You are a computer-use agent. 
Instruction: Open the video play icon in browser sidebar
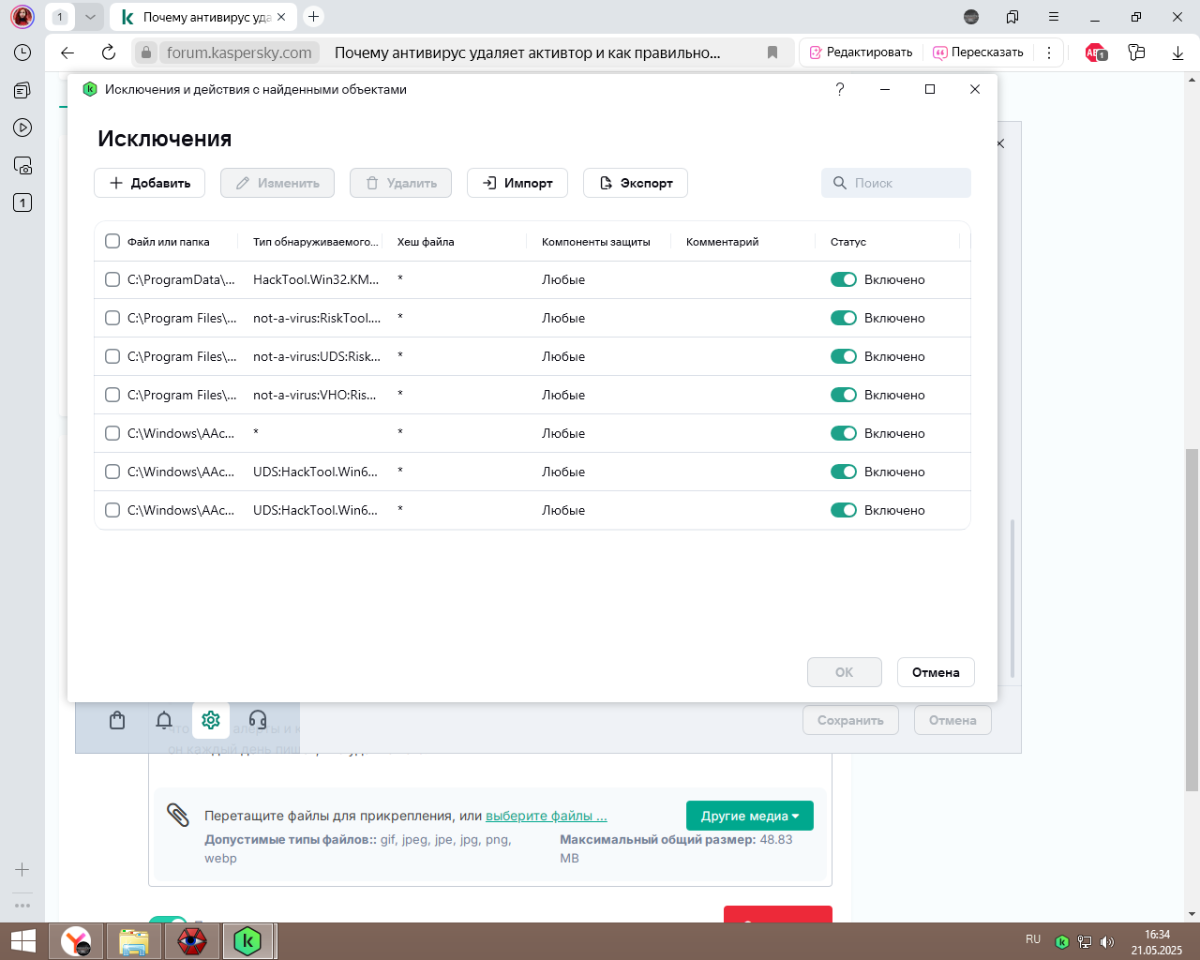click(x=22, y=128)
